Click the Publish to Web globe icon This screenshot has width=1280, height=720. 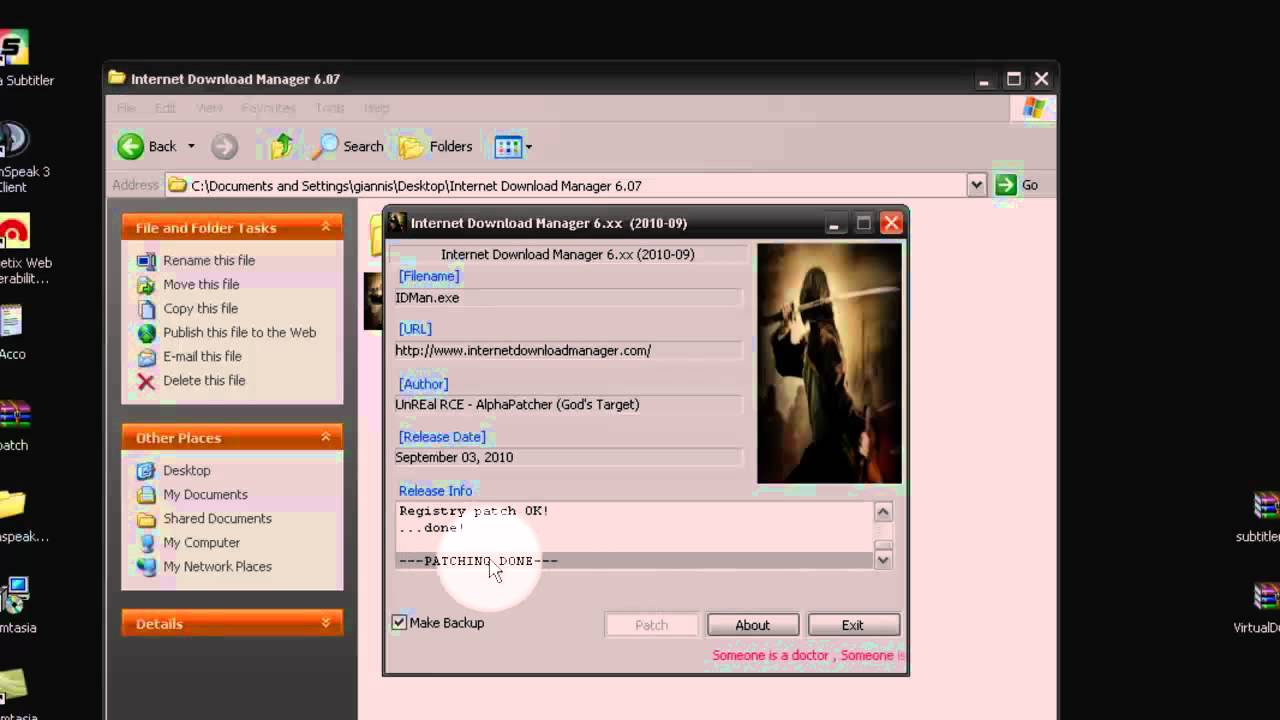tap(147, 333)
